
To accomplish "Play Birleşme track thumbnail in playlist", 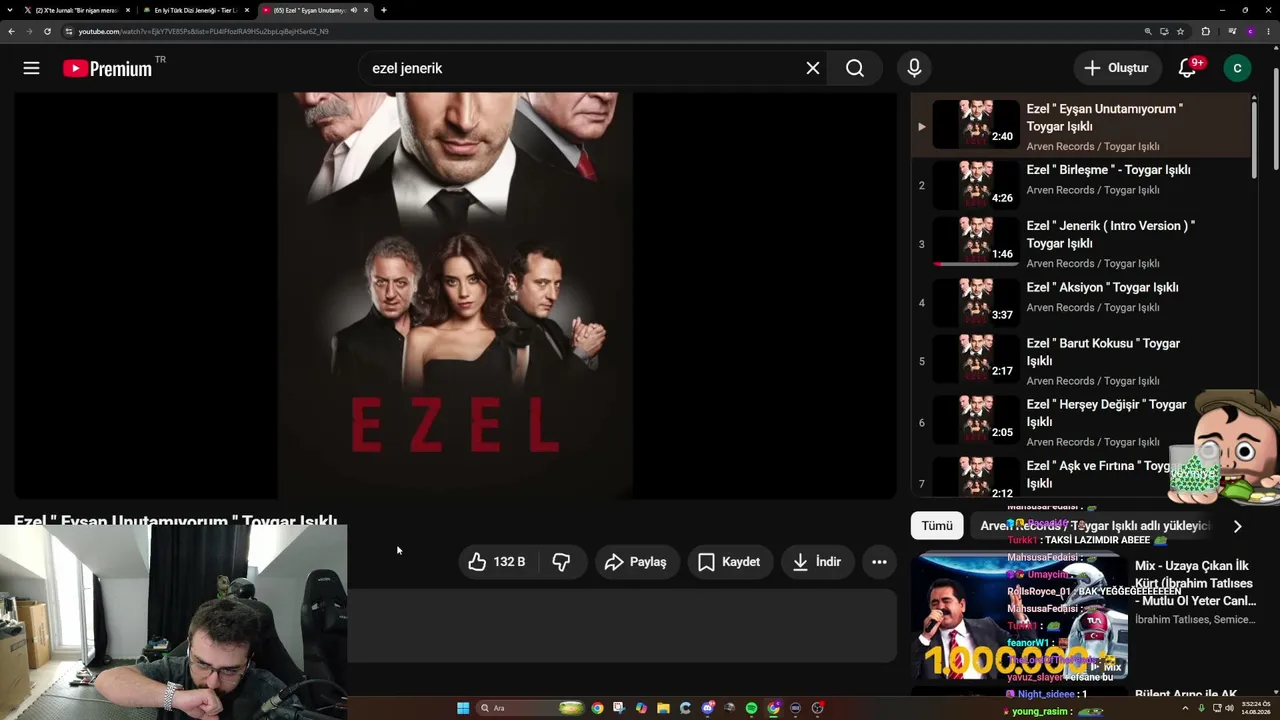I will 976,185.
